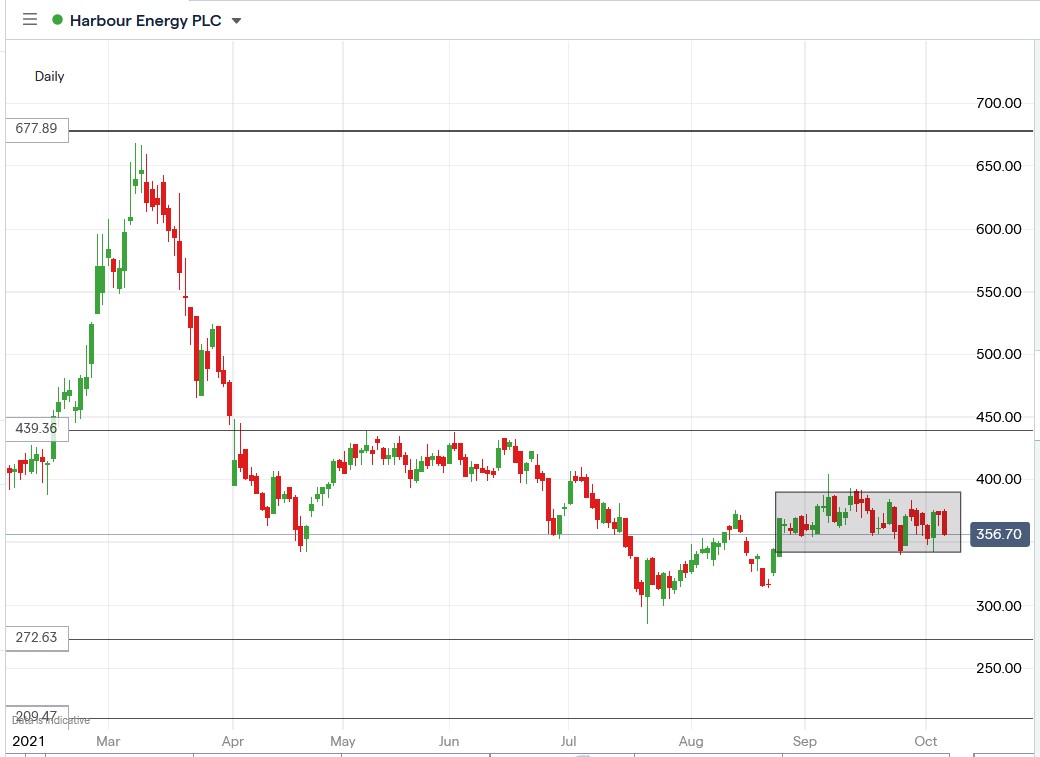Select the Sep label on the time axis
The width and height of the screenshot is (1040, 757).
(x=806, y=741)
